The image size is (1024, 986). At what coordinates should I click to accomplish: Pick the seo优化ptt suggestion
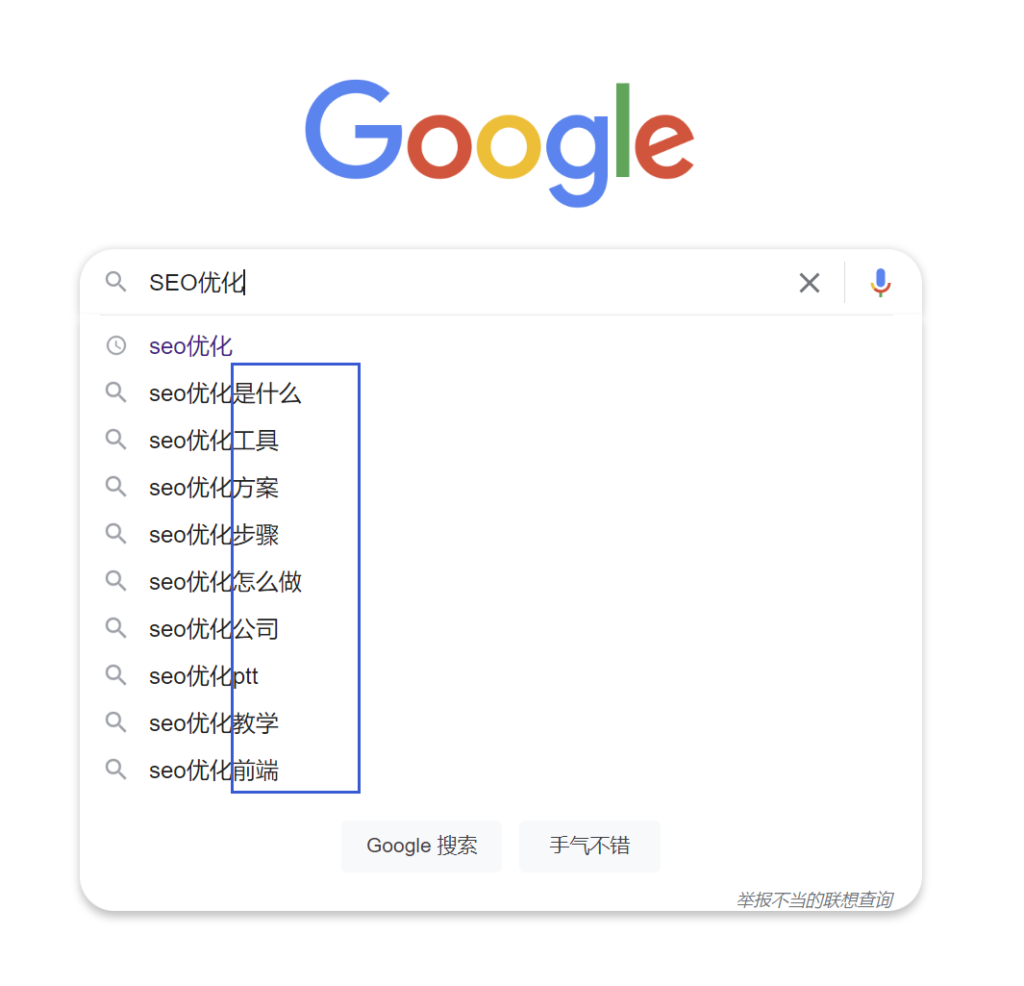coord(204,677)
